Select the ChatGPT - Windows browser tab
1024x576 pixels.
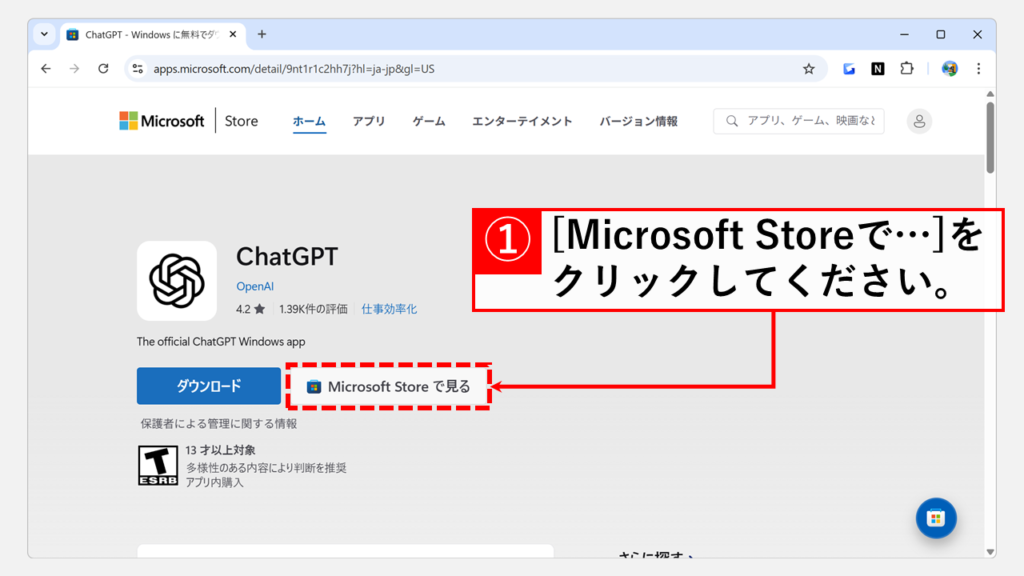click(153, 35)
